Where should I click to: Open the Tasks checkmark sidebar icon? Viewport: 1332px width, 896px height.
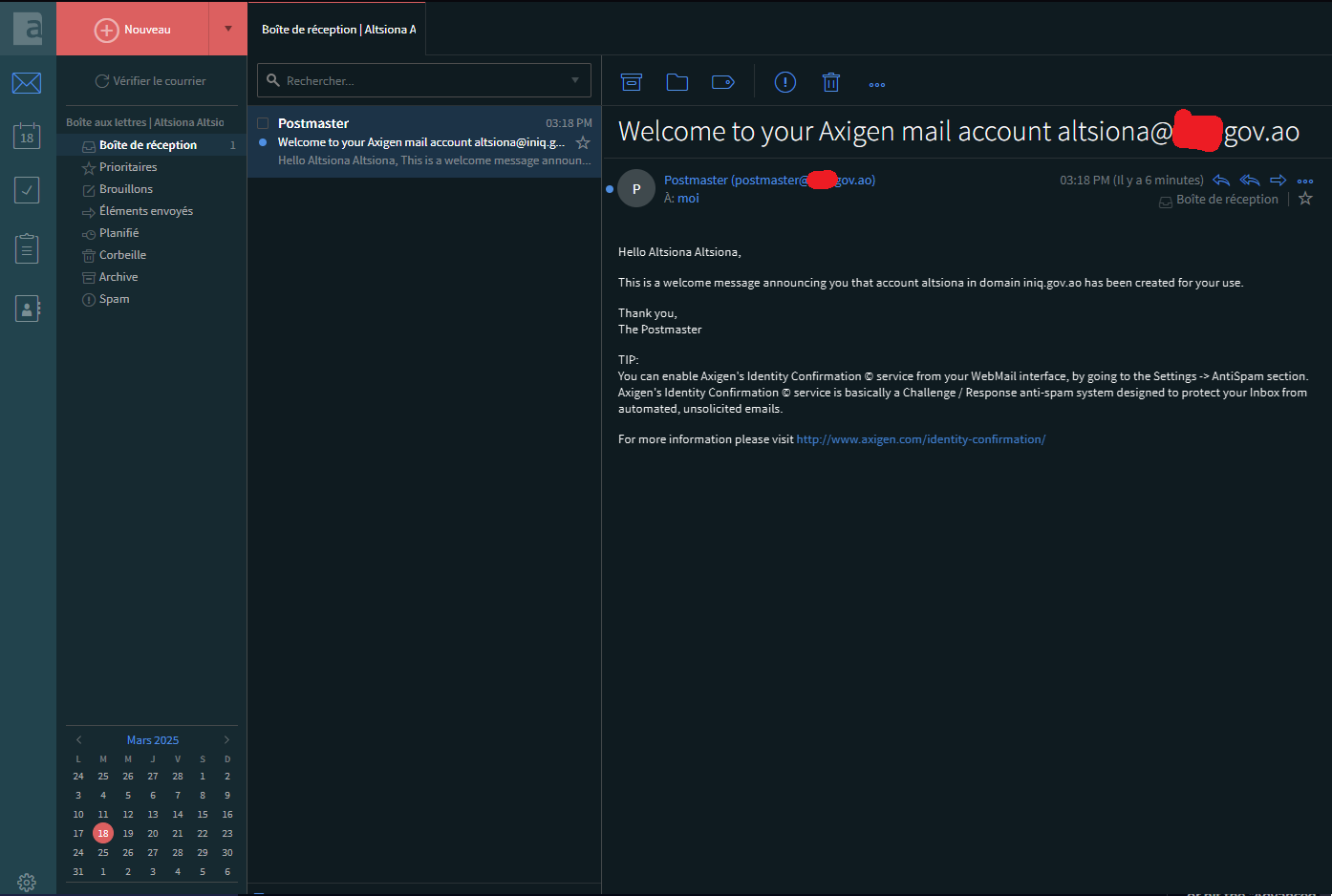pos(27,190)
